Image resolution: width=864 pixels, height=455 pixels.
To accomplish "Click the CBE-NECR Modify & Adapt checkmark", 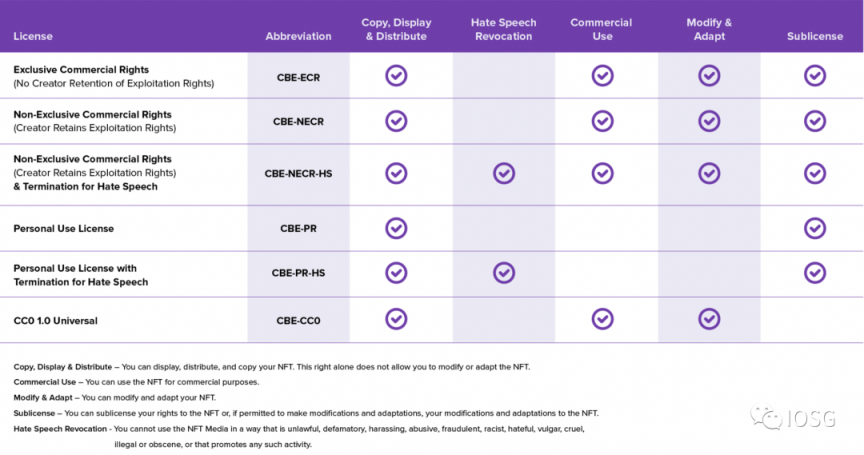I will pos(709,121).
